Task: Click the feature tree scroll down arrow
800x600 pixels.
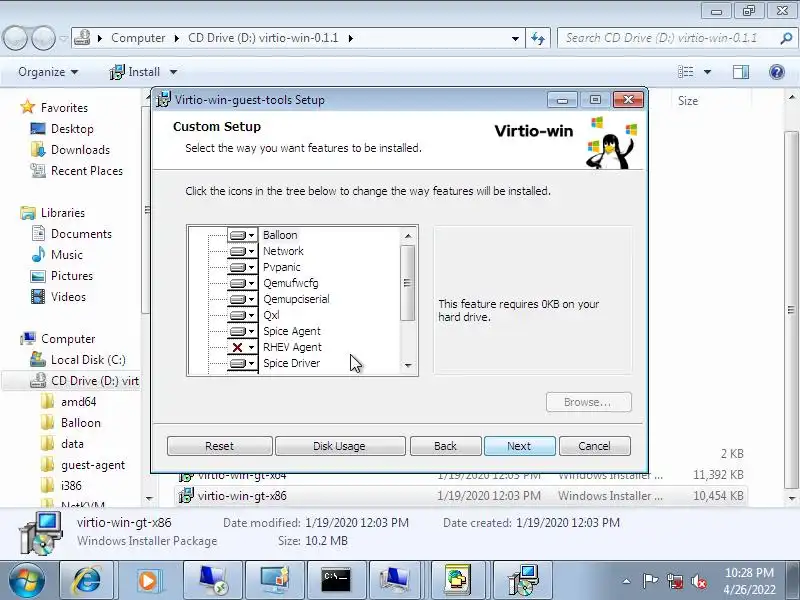Action: [x=408, y=365]
